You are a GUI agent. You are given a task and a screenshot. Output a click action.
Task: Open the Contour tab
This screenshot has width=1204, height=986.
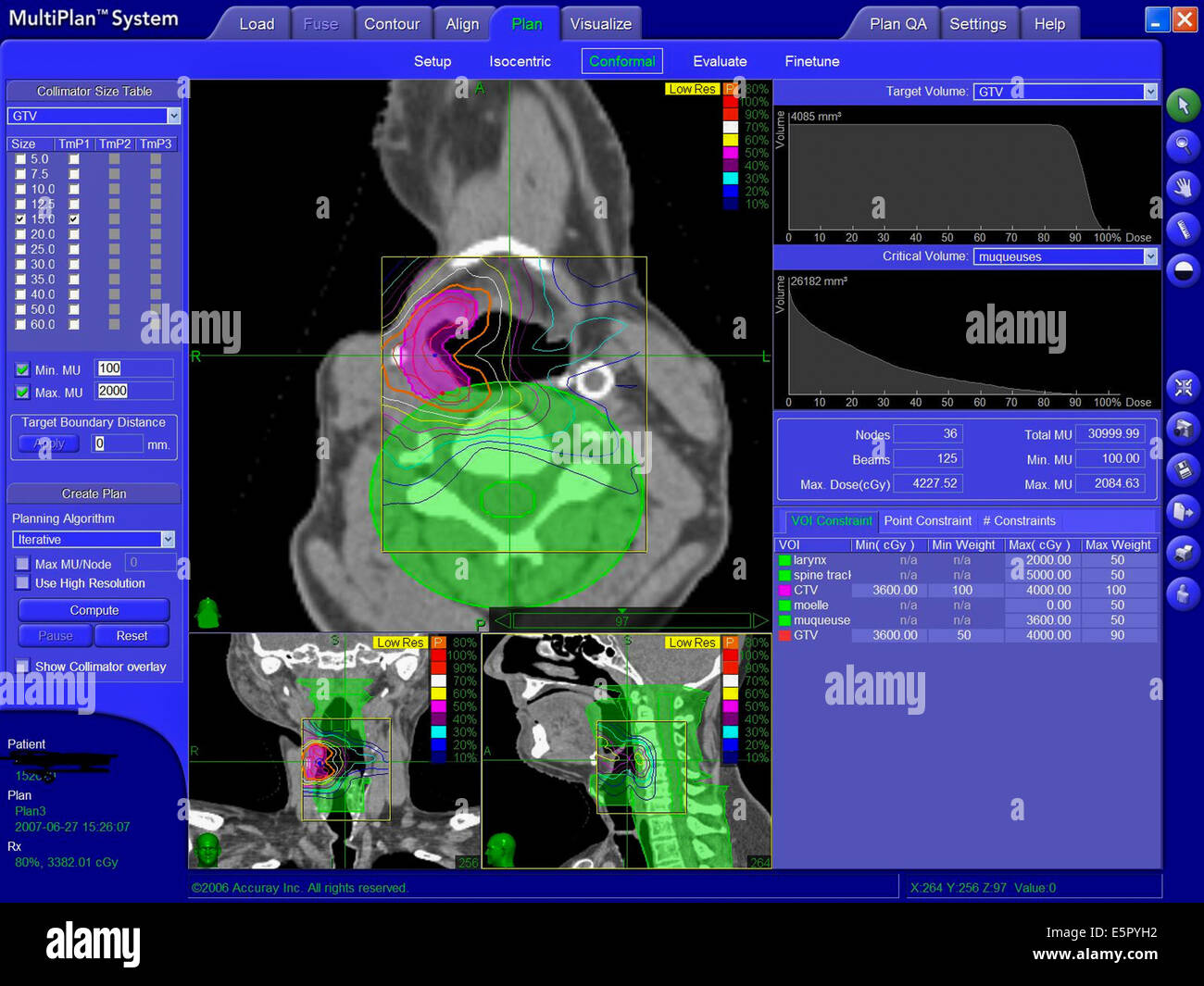[392, 24]
